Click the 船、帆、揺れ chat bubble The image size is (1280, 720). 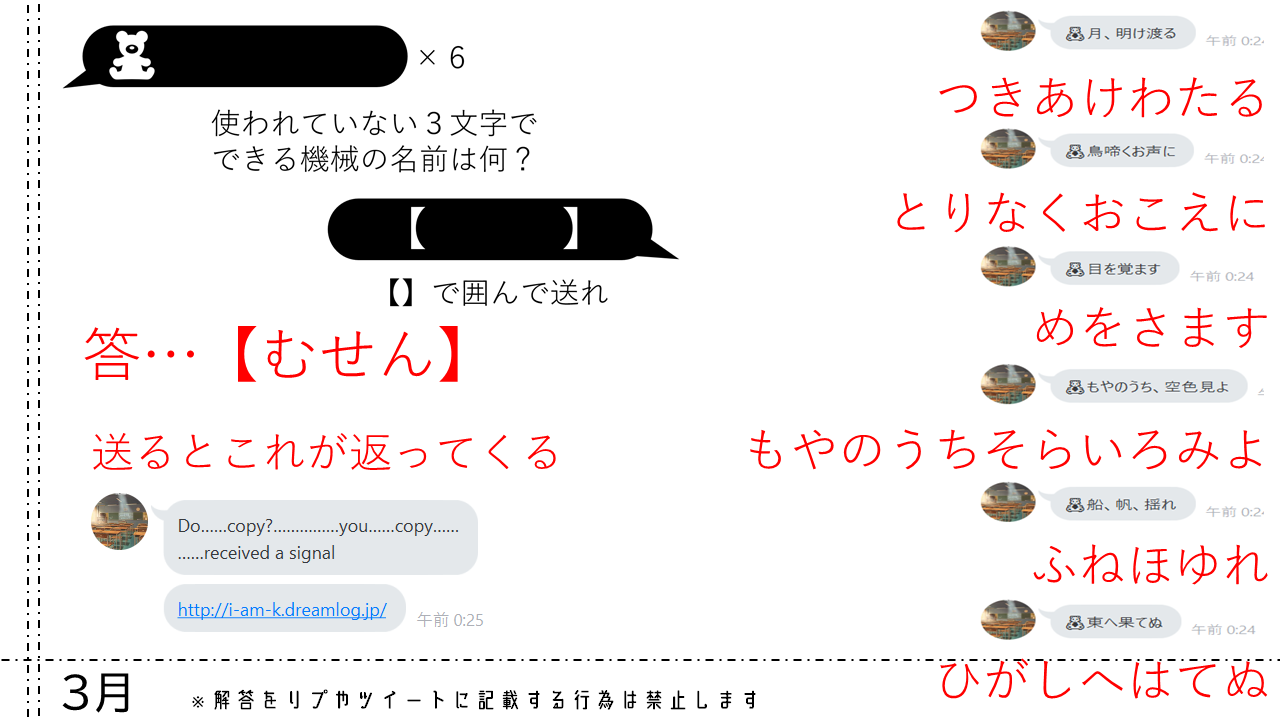[x=1122, y=504]
